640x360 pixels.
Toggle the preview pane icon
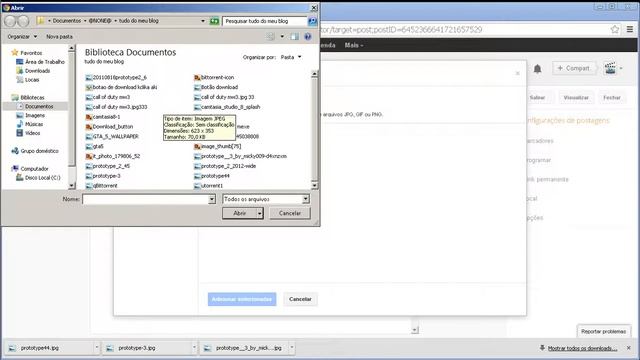click(294, 37)
